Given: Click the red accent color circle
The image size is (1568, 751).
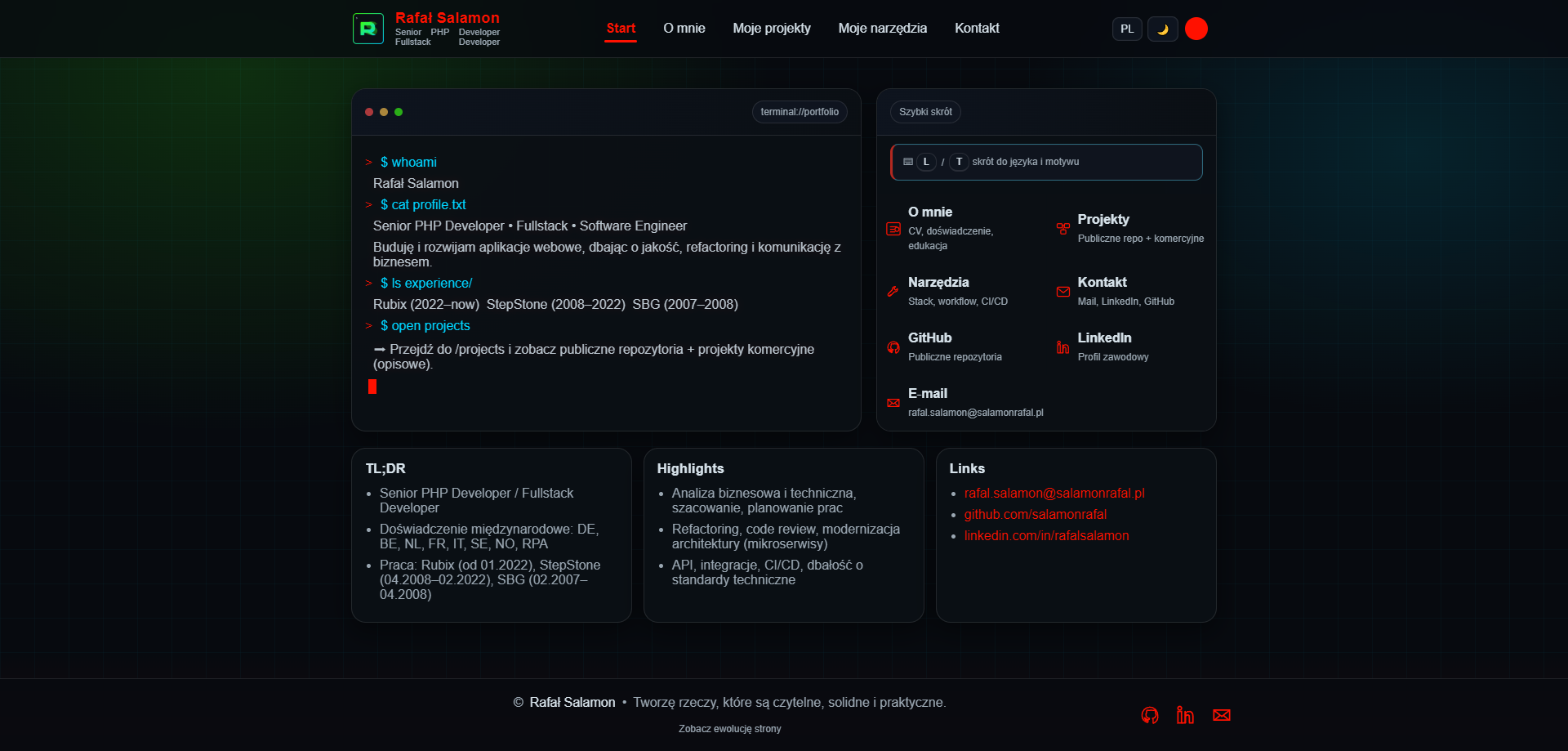Looking at the screenshot, I should (1196, 29).
